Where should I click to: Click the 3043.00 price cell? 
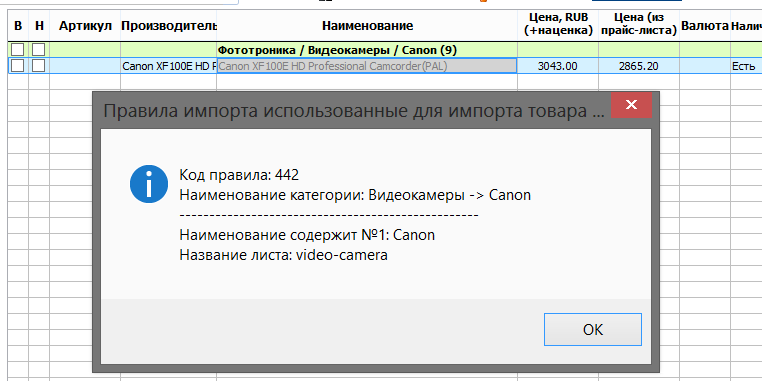click(x=558, y=66)
